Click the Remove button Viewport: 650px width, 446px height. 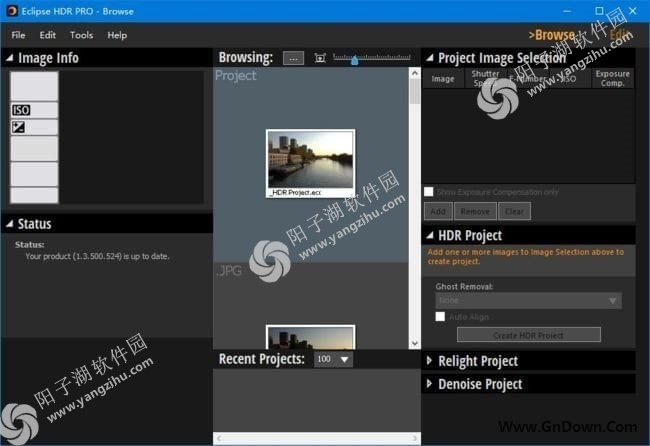tap(475, 211)
